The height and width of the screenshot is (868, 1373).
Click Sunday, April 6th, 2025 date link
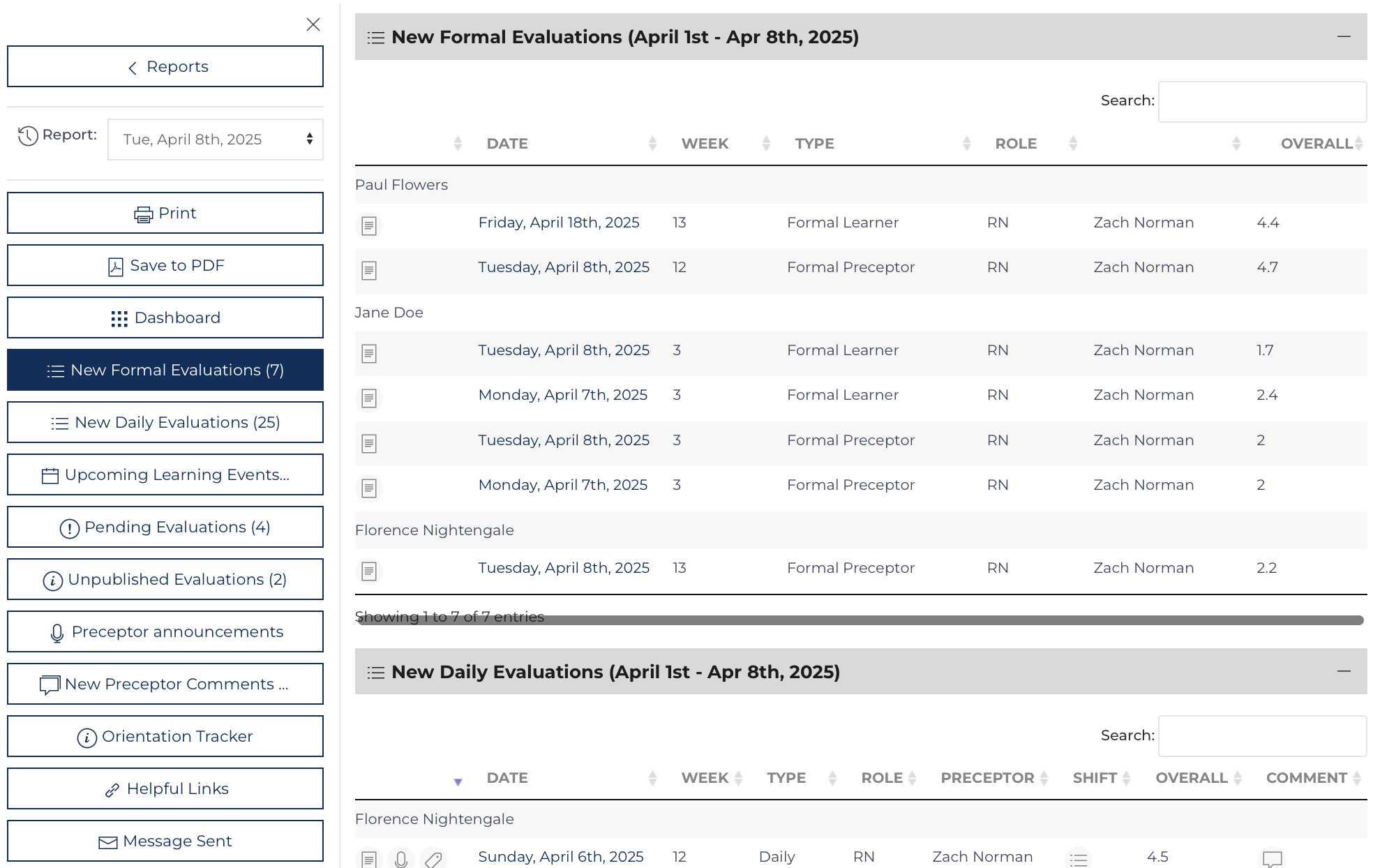pos(561,857)
